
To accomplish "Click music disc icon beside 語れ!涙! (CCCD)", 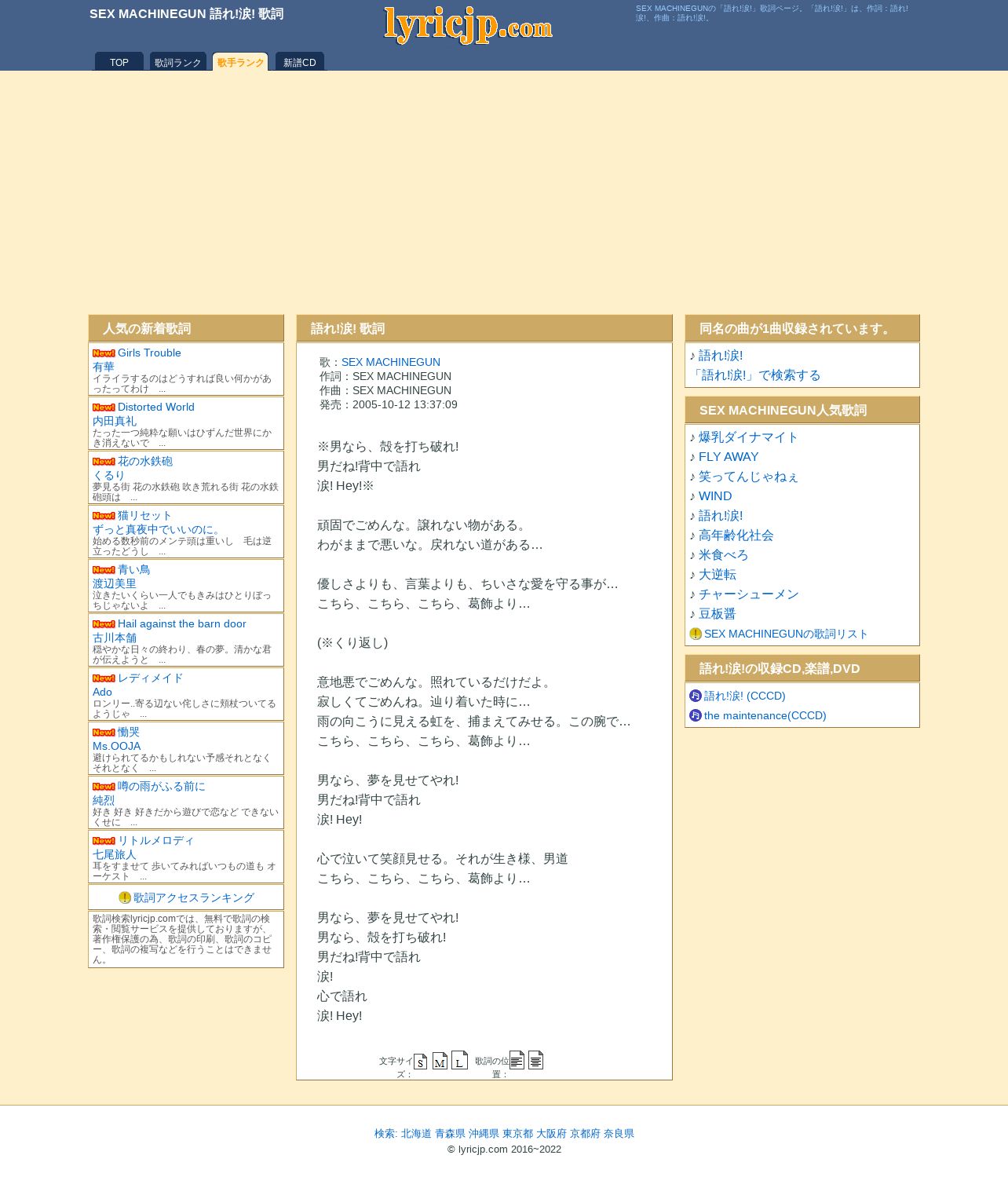I will 696,696.
